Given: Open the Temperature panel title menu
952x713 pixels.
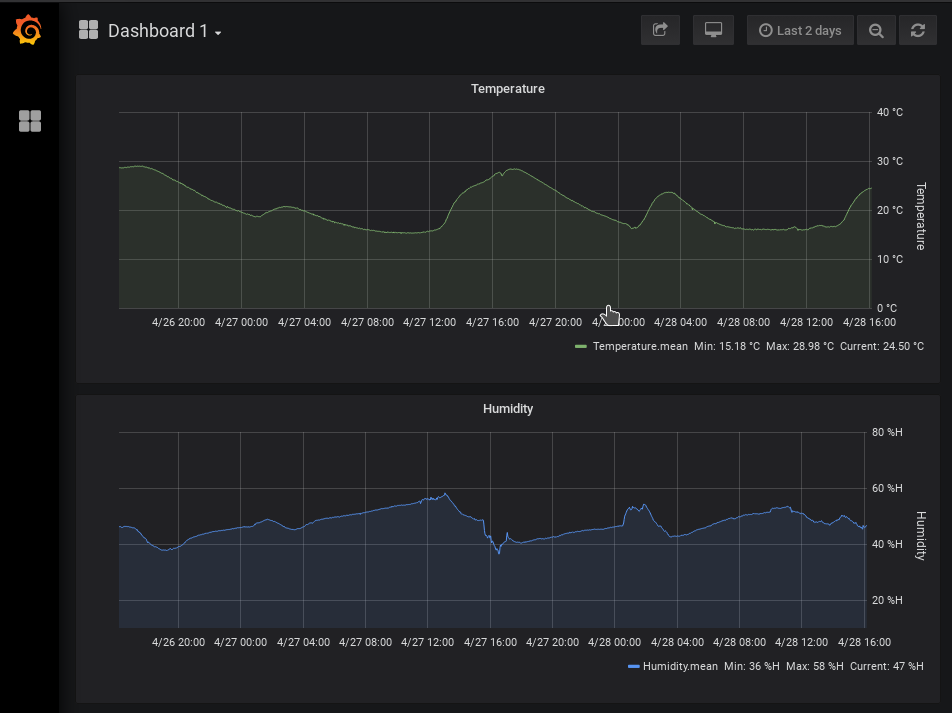Looking at the screenshot, I should pyautogui.click(x=507, y=89).
